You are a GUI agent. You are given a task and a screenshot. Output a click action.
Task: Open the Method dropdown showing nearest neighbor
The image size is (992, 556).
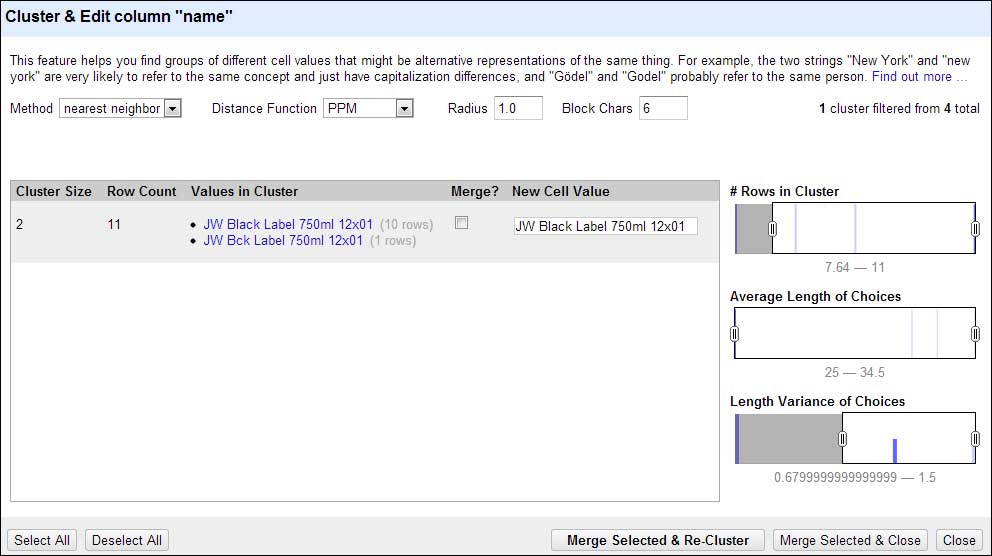(x=120, y=108)
